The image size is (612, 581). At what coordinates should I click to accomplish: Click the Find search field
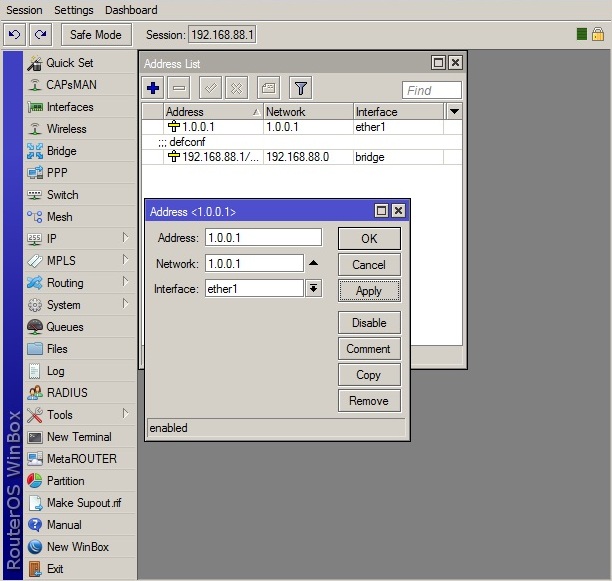[x=432, y=91]
